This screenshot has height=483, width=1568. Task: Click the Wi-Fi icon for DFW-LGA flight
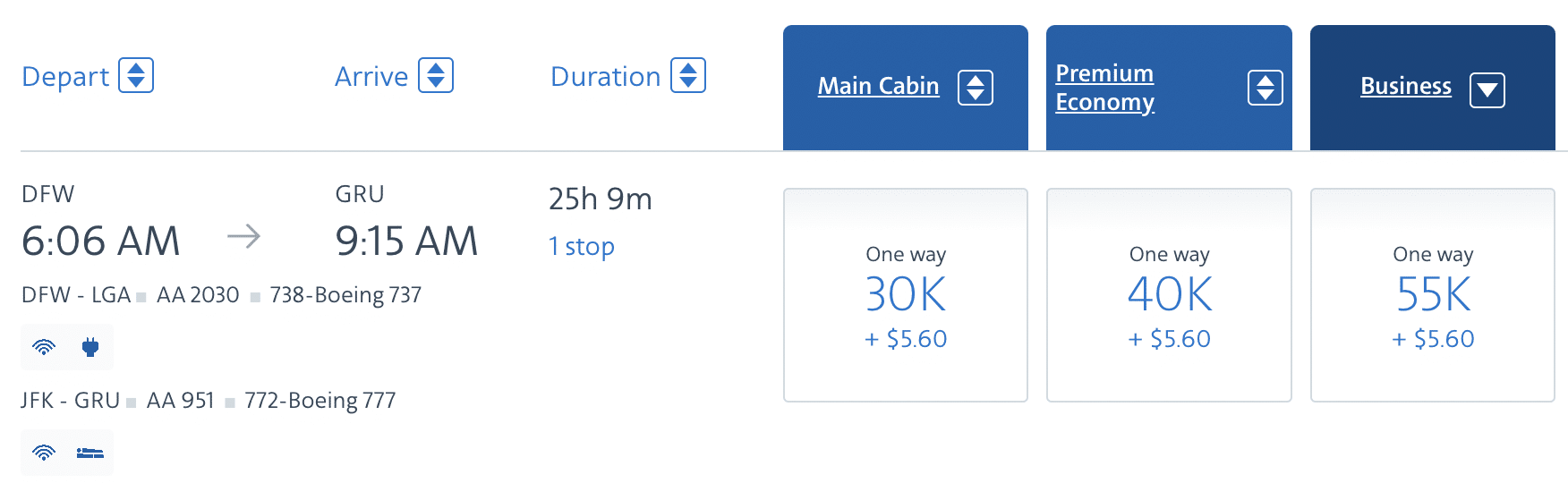pos(44,347)
